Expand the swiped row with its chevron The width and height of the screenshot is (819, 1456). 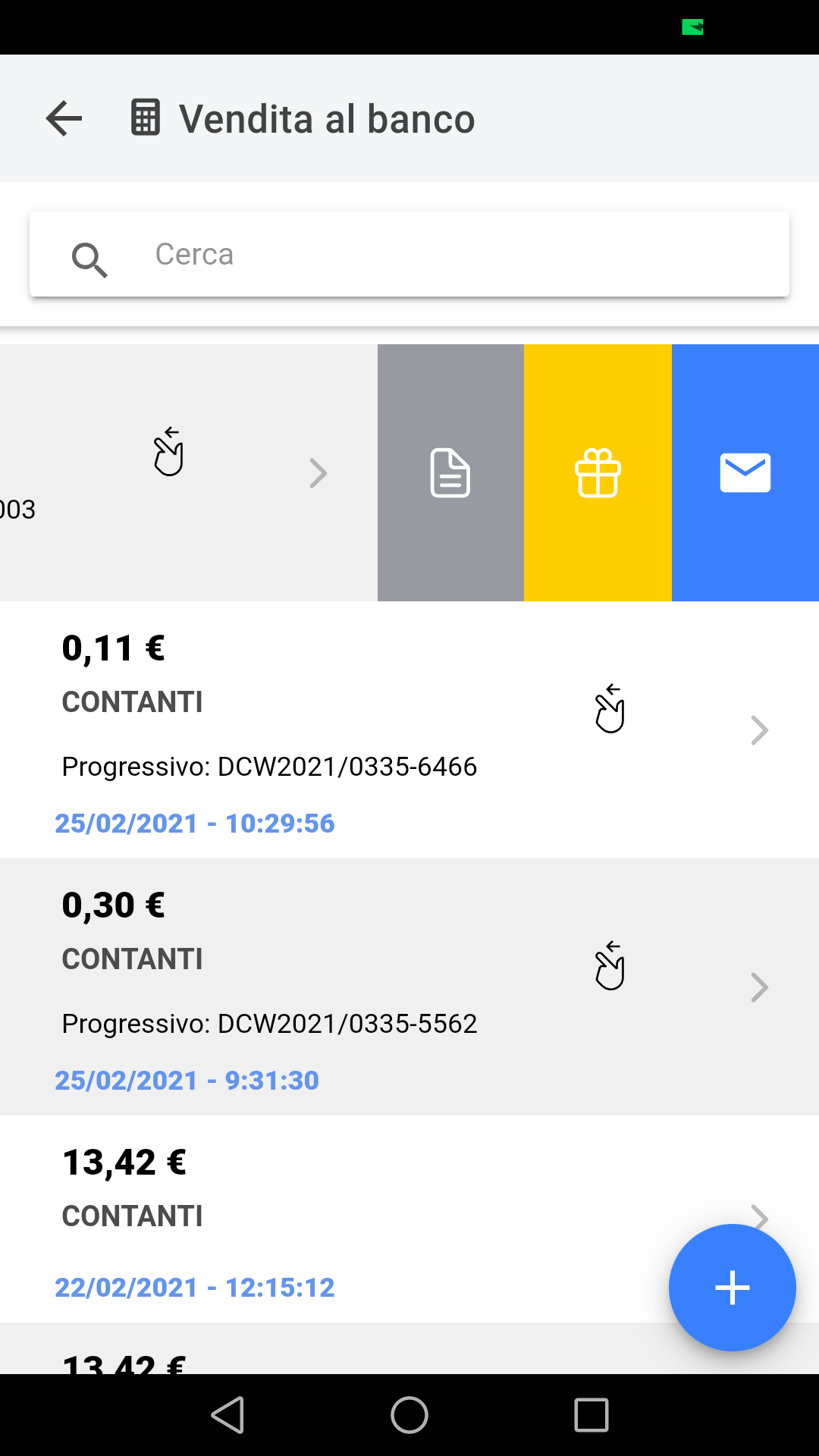[318, 473]
